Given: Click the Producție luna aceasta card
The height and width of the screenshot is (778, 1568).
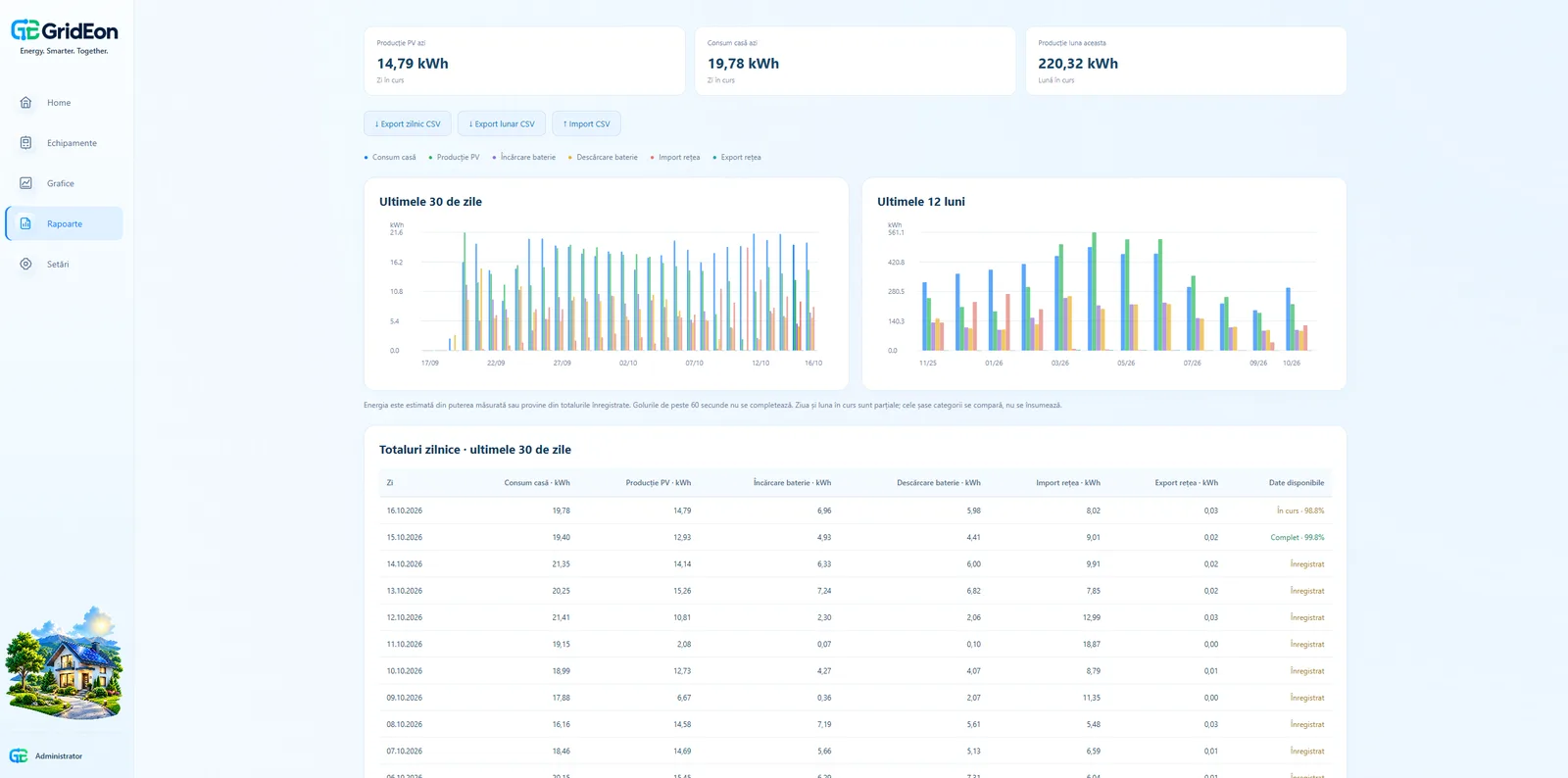Looking at the screenshot, I should [x=1186, y=61].
